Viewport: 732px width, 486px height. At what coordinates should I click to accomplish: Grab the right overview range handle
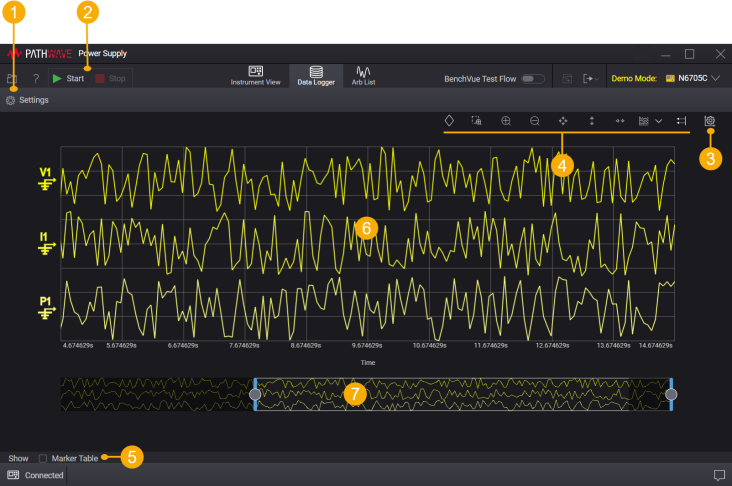671,394
